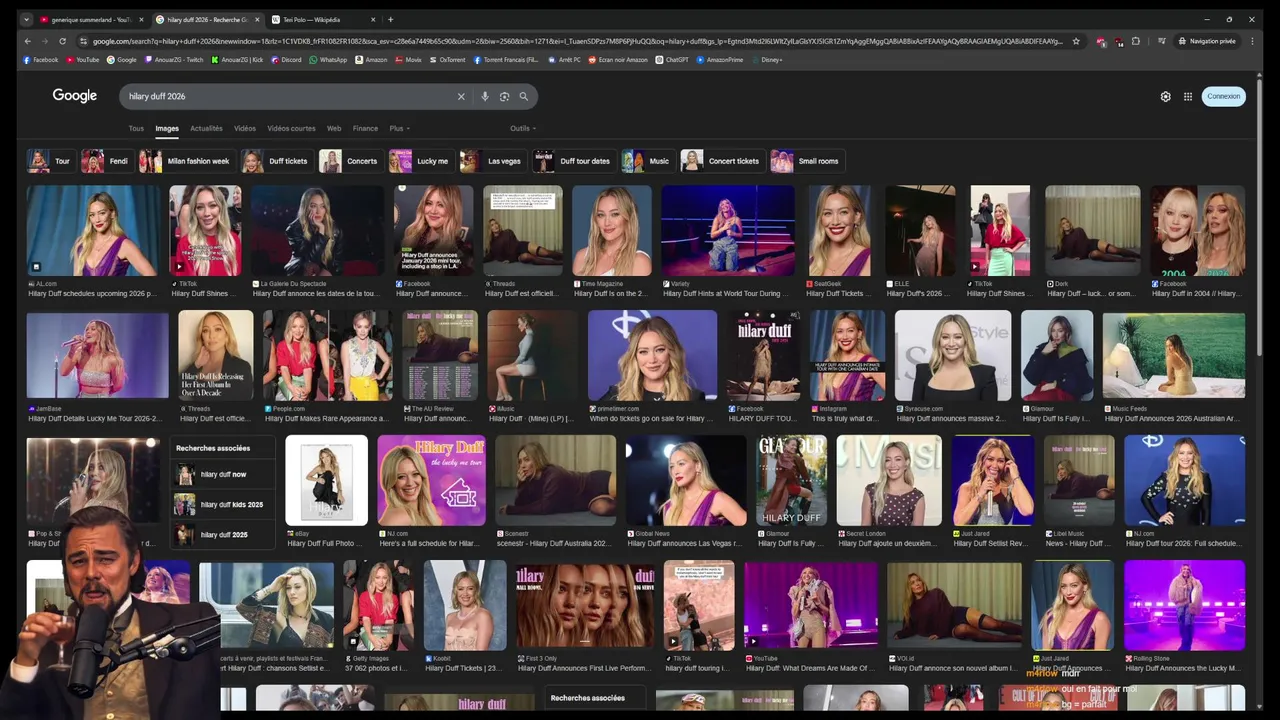Go back with the browser back arrow
Image resolution: width=1280 pixels, height=720 pixels.
(x=27, y=41)
